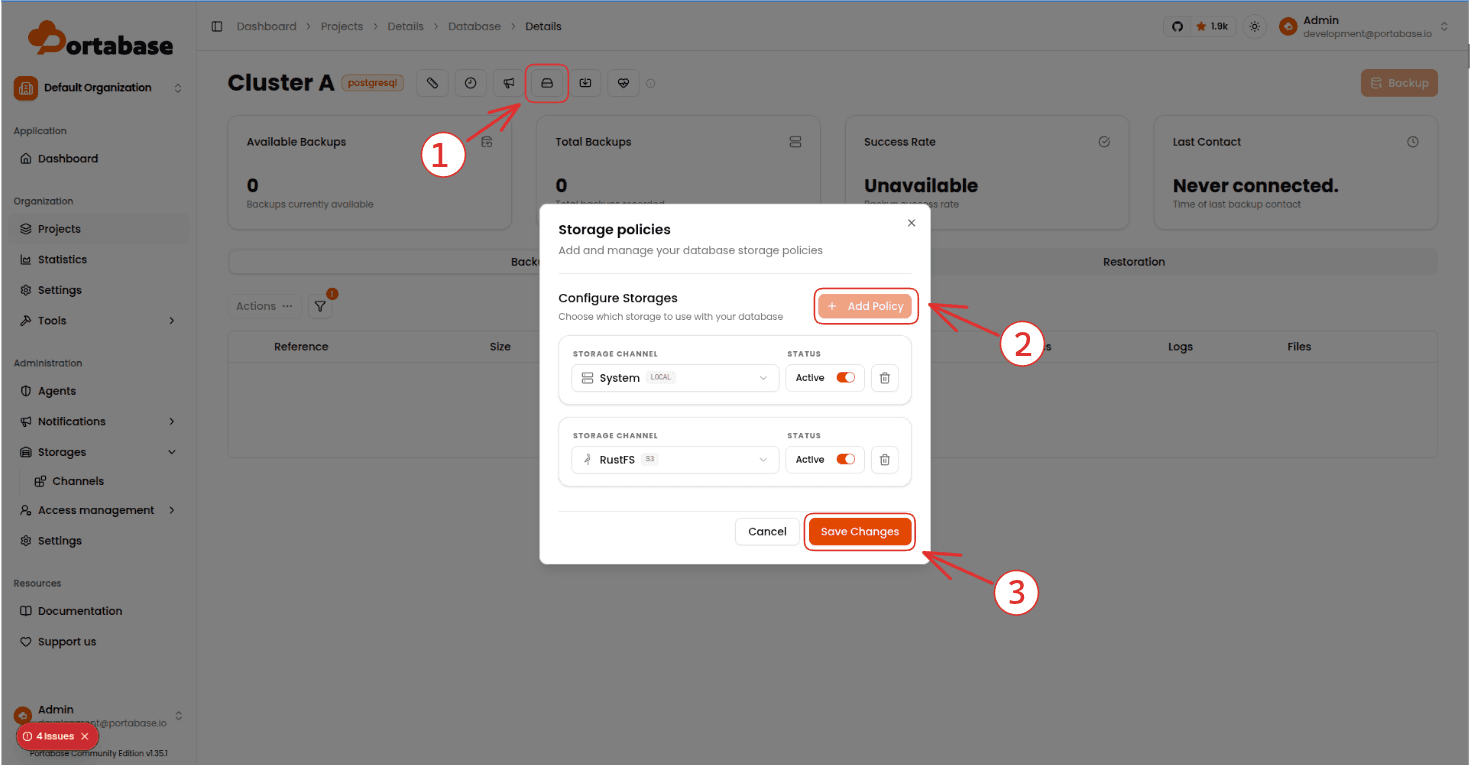
Task: Toggle the sidebar panel icon
Action: tap(217, 26)
